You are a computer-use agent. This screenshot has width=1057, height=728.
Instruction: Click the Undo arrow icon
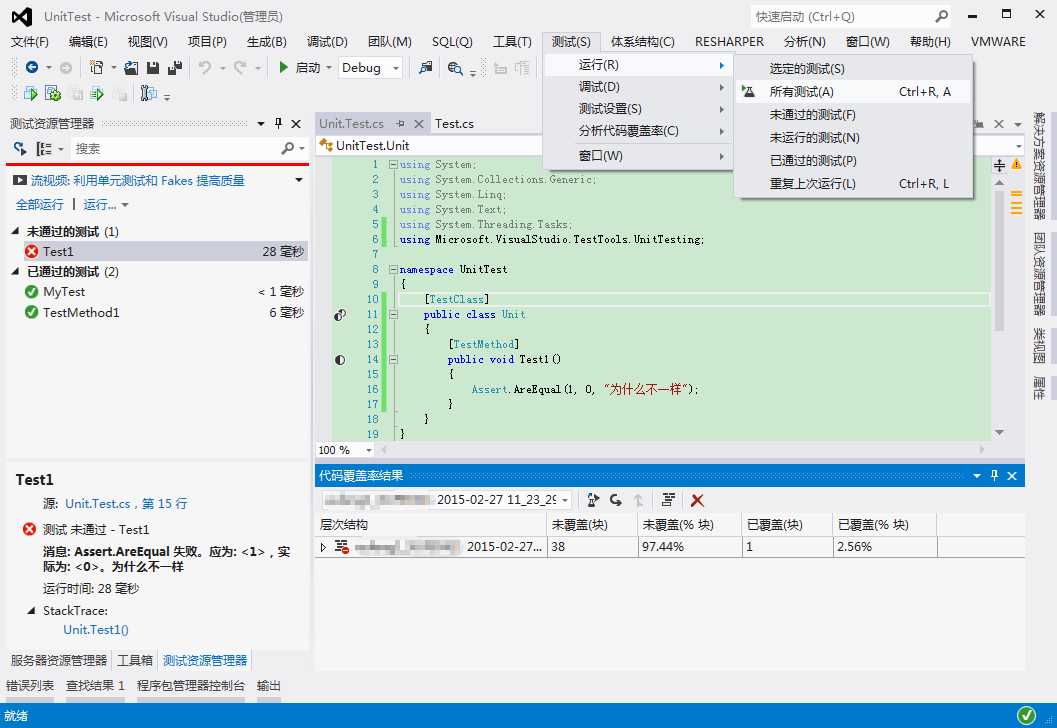click(205, 67)
